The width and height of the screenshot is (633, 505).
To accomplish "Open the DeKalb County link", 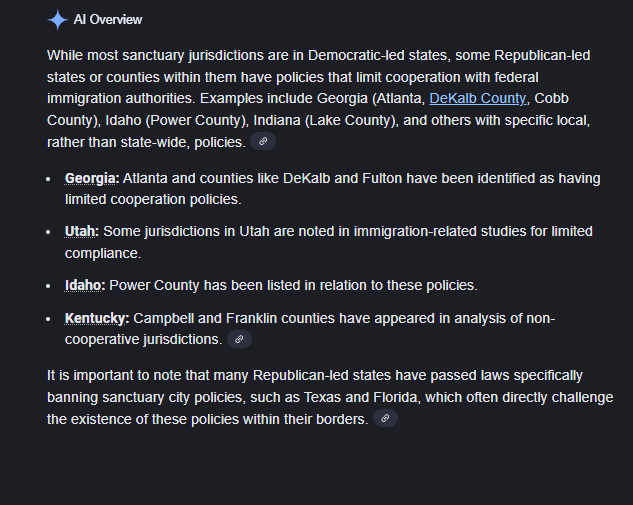I will (x=478, y=98).
